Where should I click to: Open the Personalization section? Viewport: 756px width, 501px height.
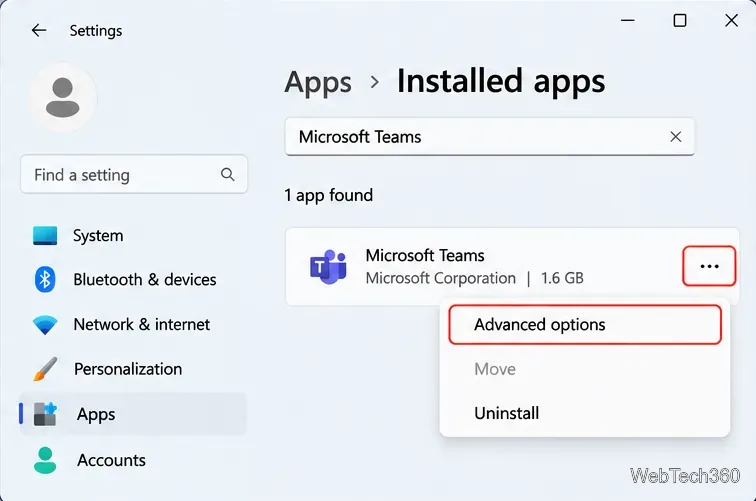[x=133, y=369]
